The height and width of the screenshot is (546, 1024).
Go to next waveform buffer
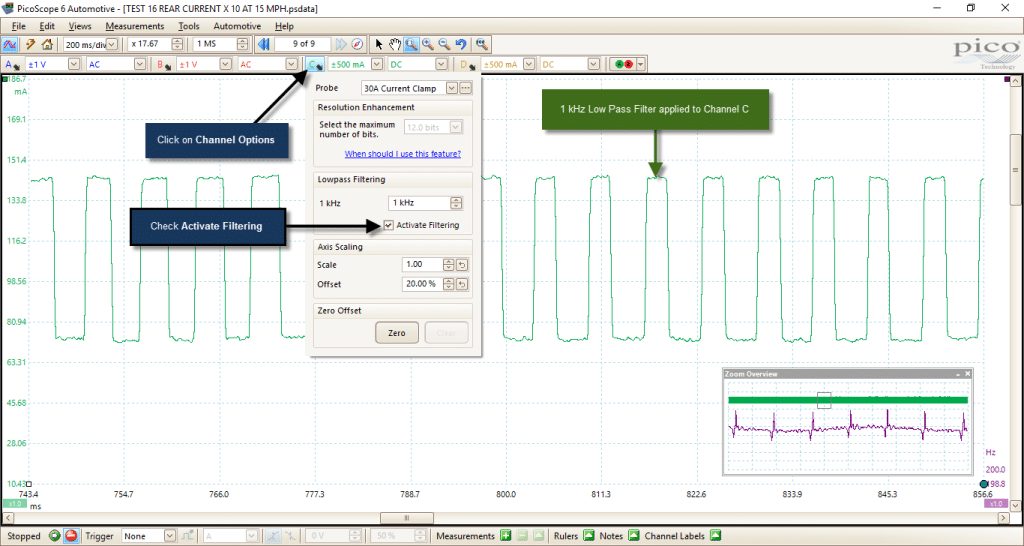(x=341, y=44)
